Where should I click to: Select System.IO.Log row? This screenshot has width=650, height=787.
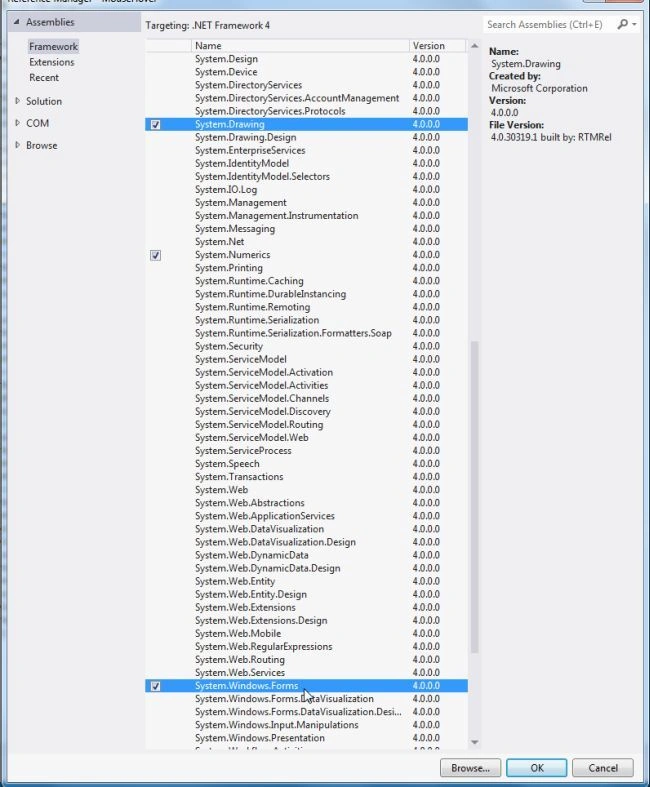[306, 190]
